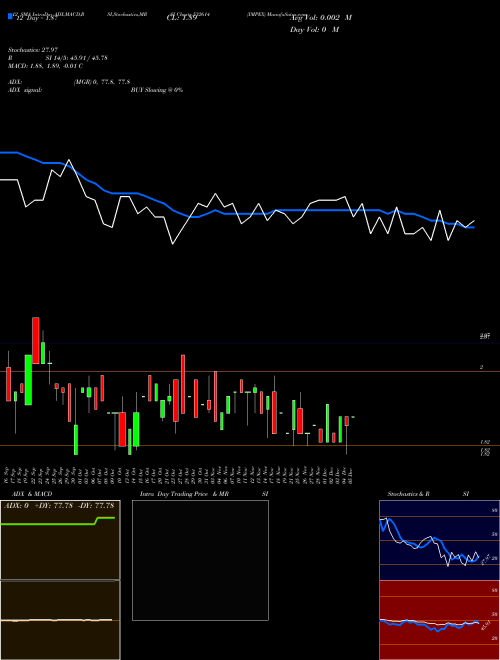Screen dimensions: 500x660
Task: Click the 'Intra Day Trading Price & MR' title
Action: pyautogui.click(x=184, y=494)
